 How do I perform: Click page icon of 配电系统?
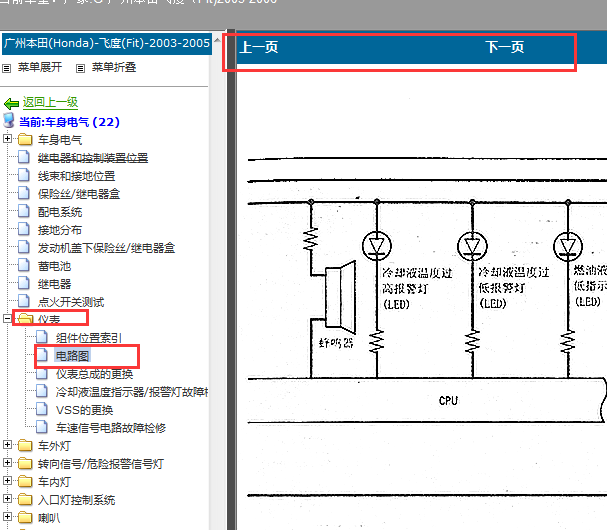pyautogui.click(x=24, y=211)
